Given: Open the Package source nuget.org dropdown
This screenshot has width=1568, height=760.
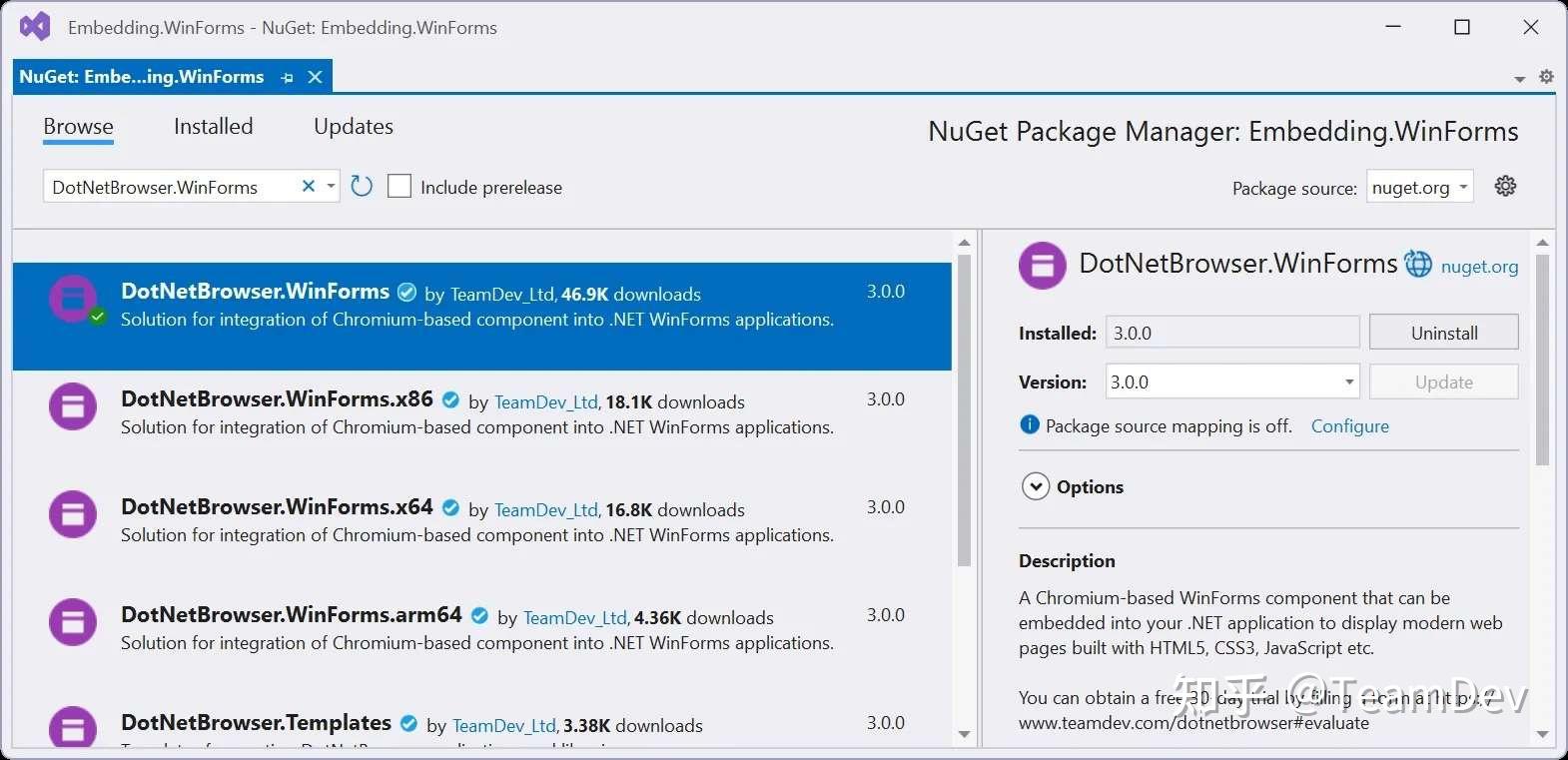Looking at the screenshot, I should tap(1420, 187).
